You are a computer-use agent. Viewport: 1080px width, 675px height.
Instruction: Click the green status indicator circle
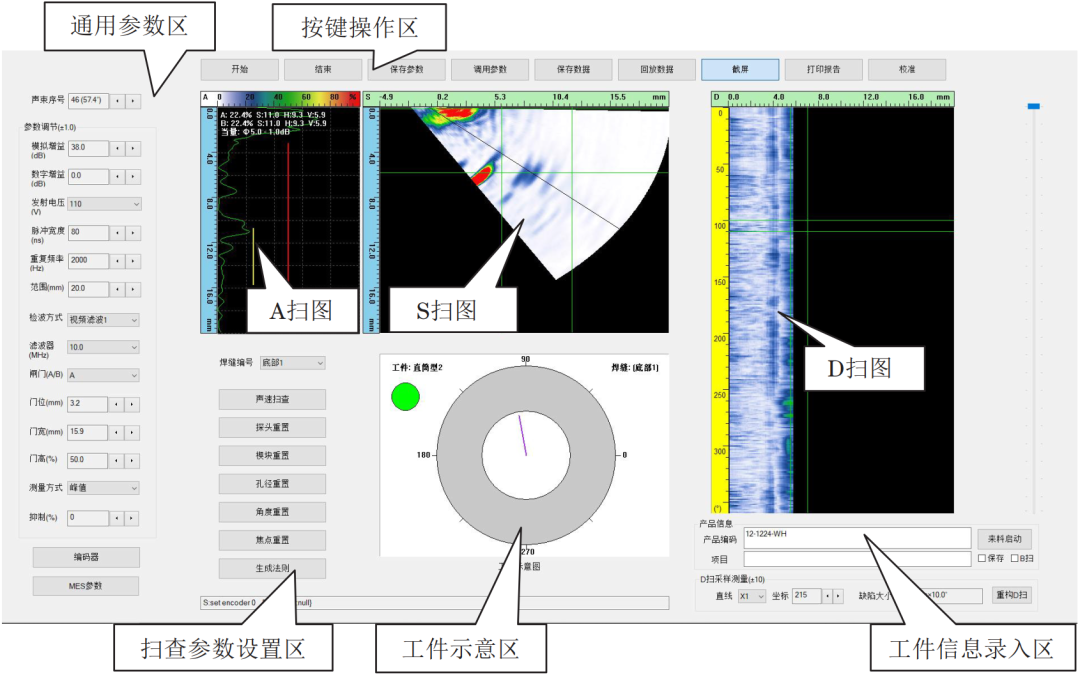point(406,397)
